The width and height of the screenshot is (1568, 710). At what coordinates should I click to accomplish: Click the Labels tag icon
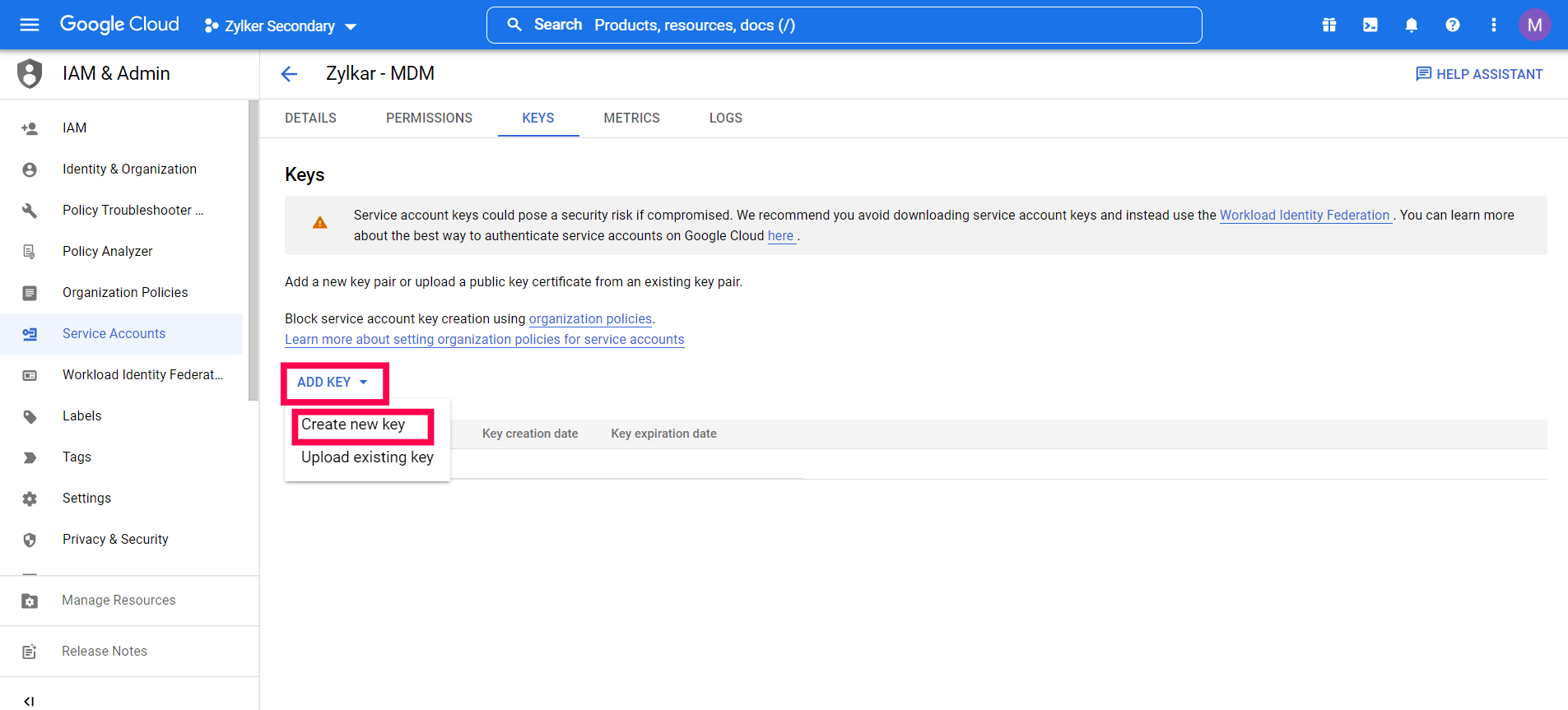pyautogui.click(x=30, y=416)
